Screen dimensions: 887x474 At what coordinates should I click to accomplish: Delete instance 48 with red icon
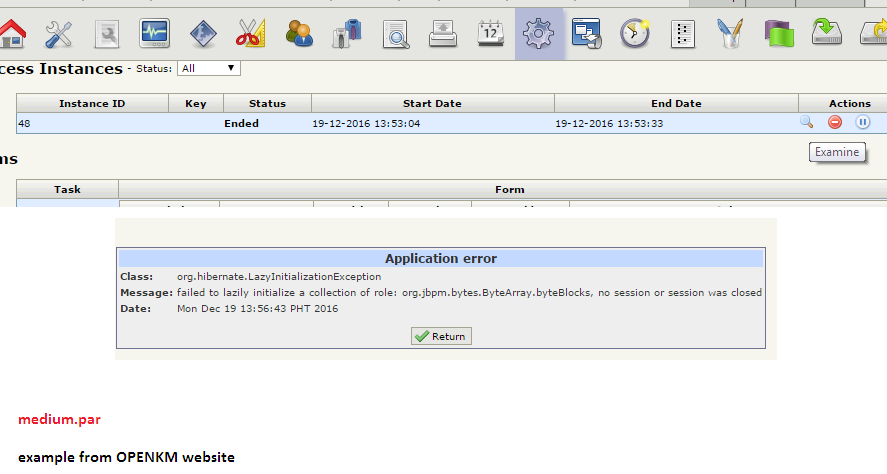coord(834,123)
